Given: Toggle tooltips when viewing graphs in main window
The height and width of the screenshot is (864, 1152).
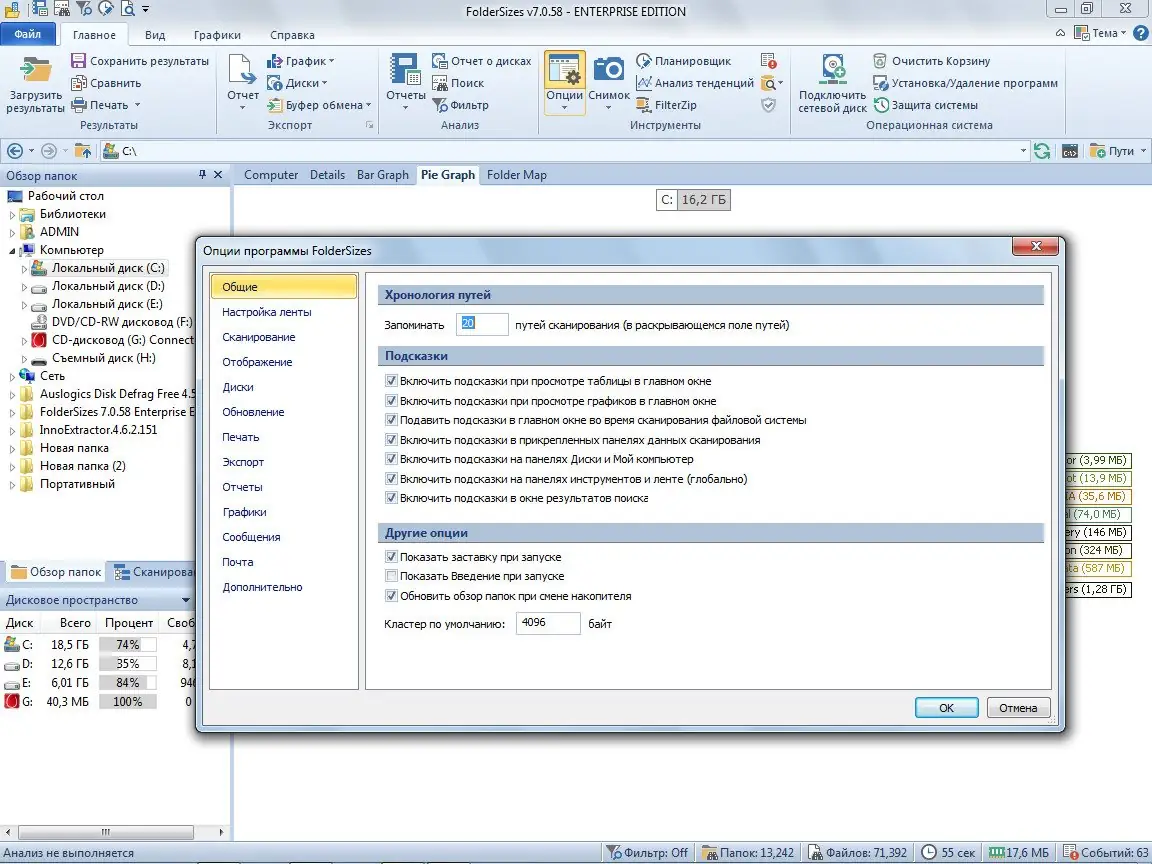Looking at the screenshot, I should pyautogui.click(x=391, y=400).
